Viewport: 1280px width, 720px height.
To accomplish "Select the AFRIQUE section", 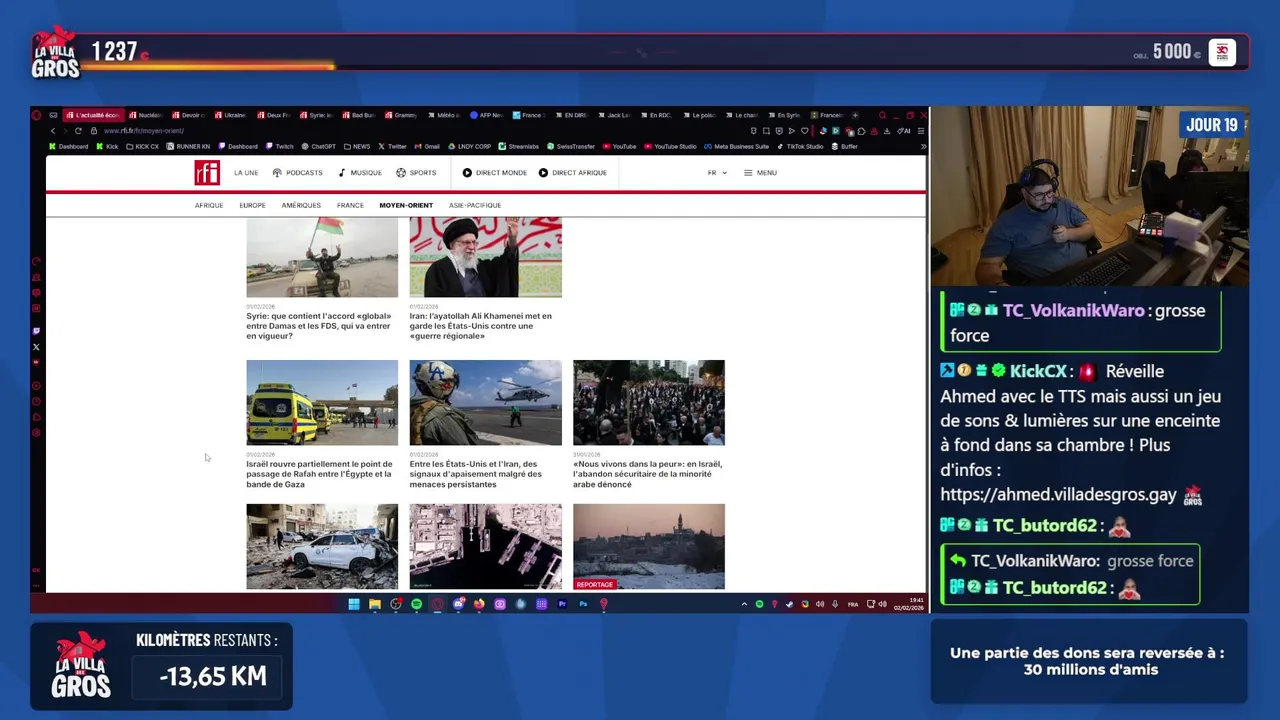I will coord(209,205).
